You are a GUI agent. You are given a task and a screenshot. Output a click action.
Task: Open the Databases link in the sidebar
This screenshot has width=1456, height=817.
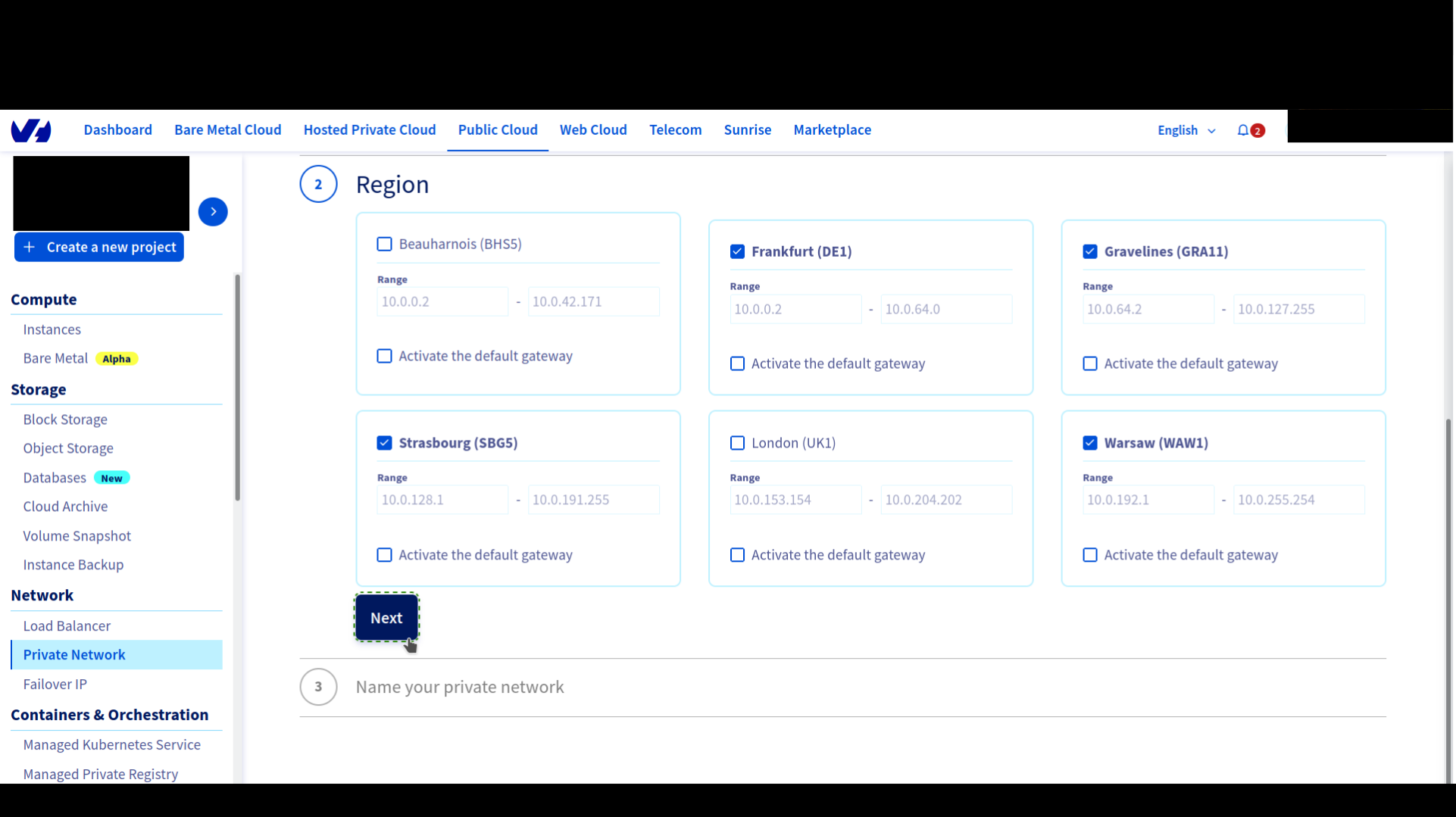point(54,477)
